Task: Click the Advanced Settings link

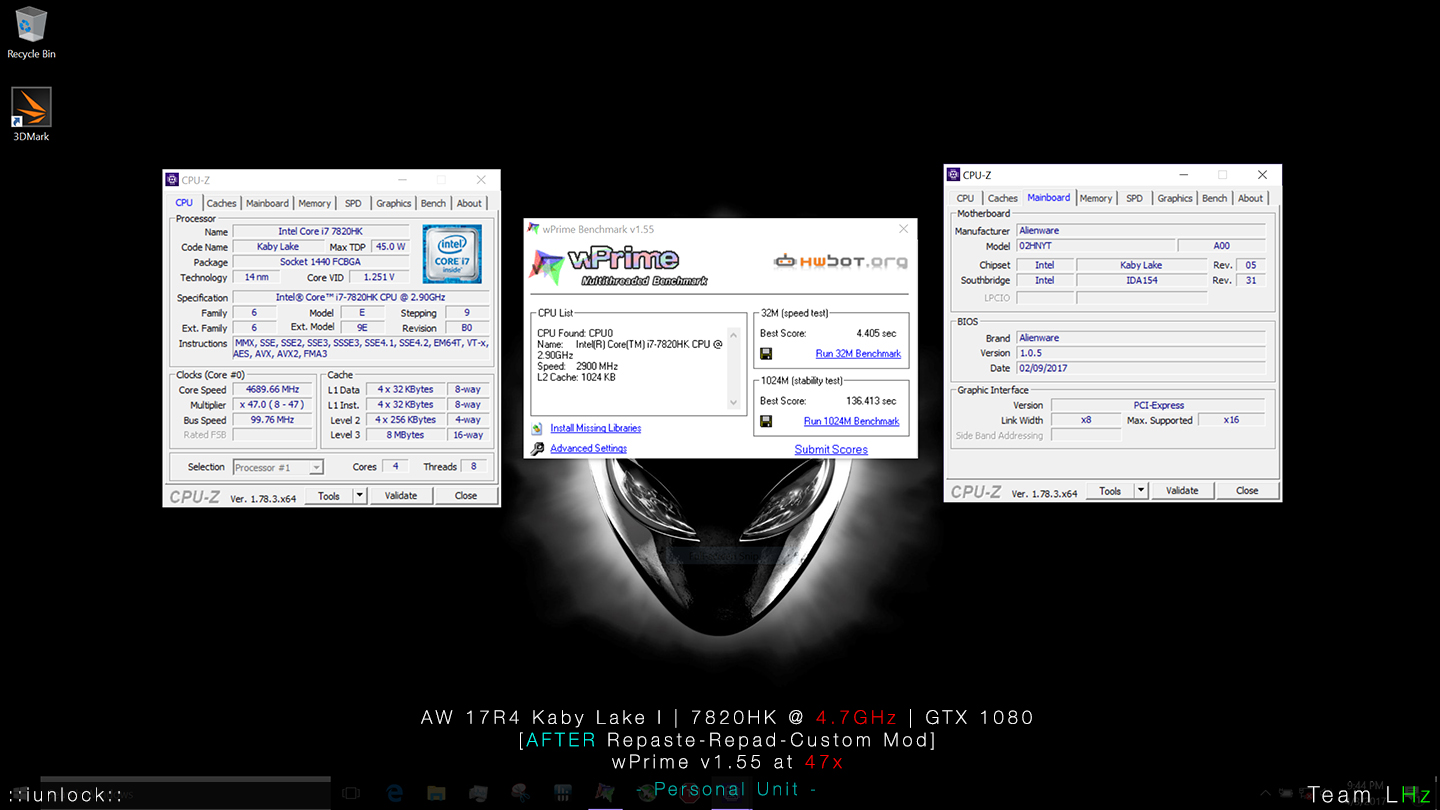Action: [588, 449]
